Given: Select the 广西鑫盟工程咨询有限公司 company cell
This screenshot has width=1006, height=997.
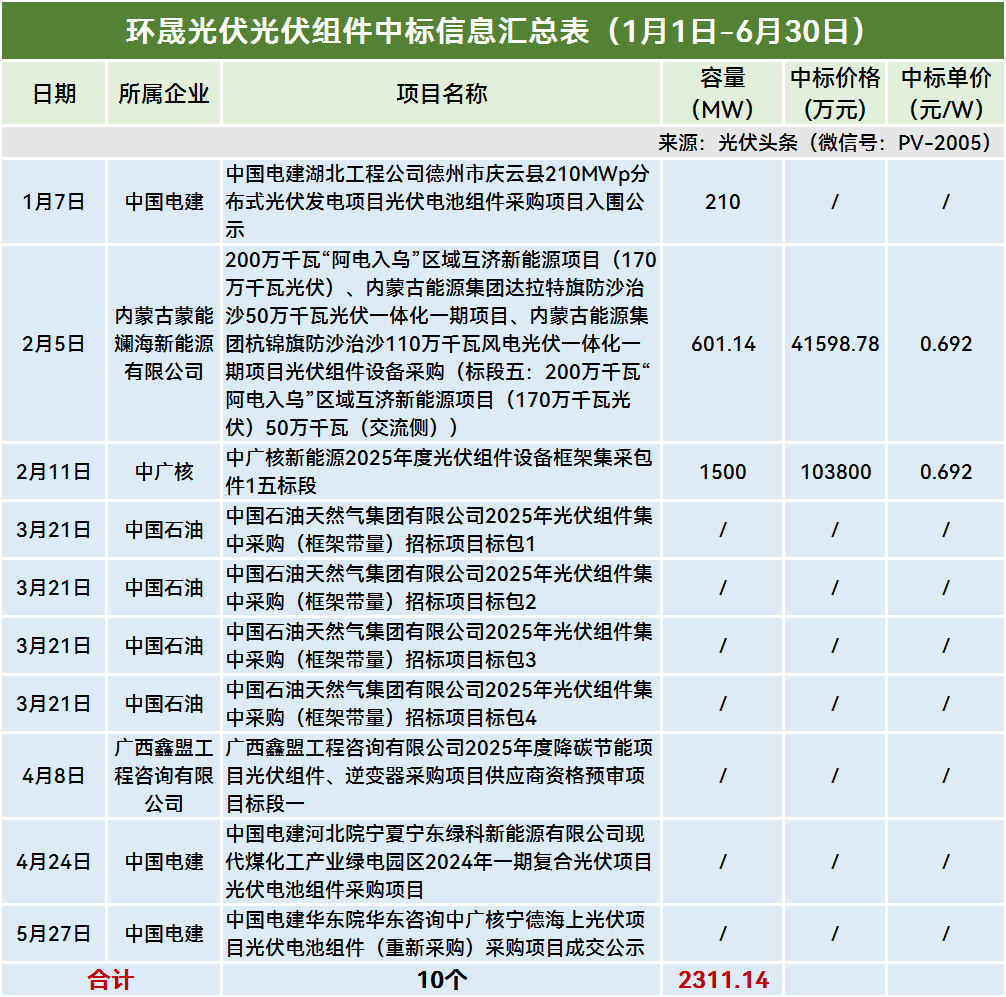Looking at the screenshot, I should 164,776.
